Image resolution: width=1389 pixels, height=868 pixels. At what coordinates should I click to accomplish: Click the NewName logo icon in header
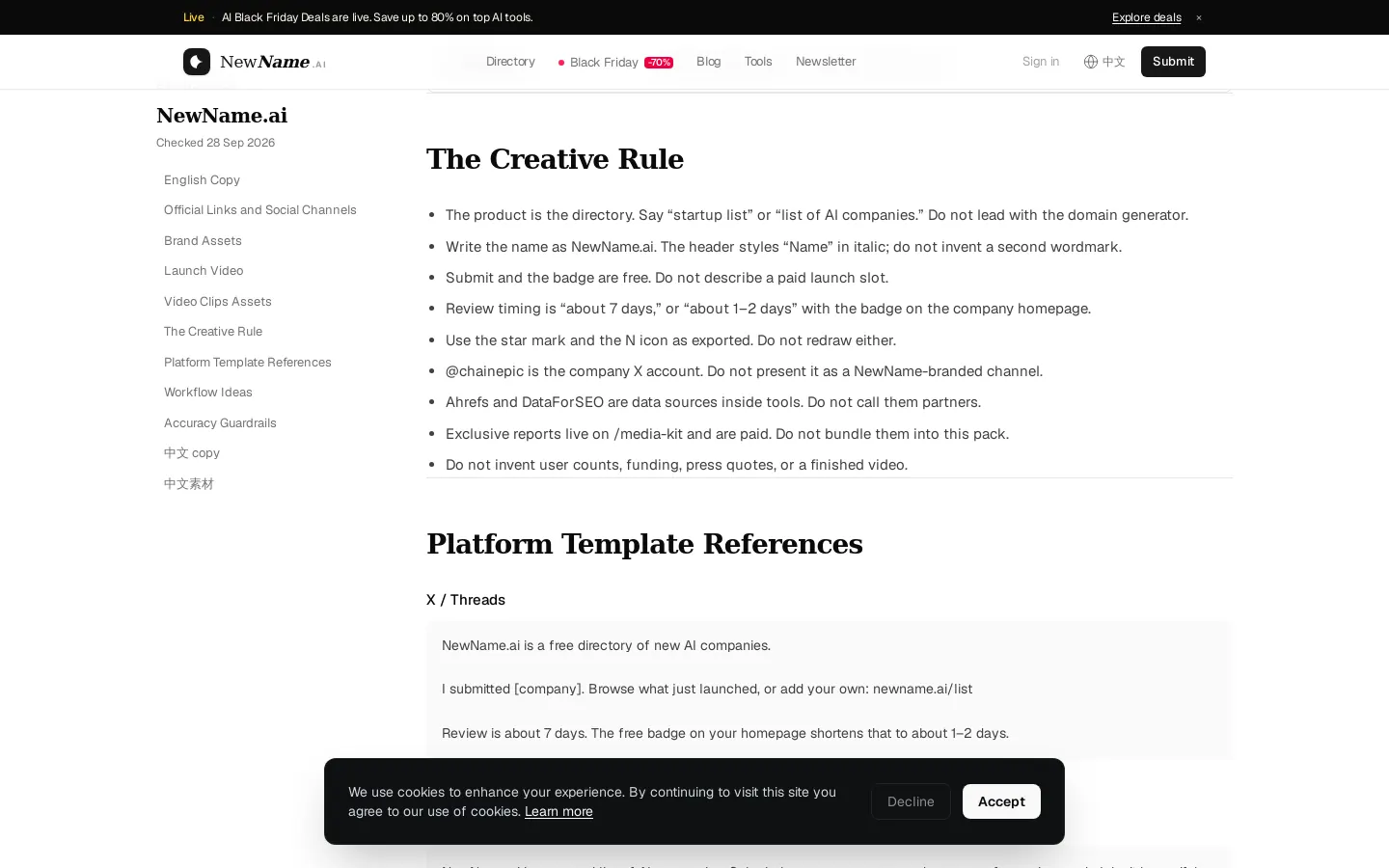pos(197,62)
